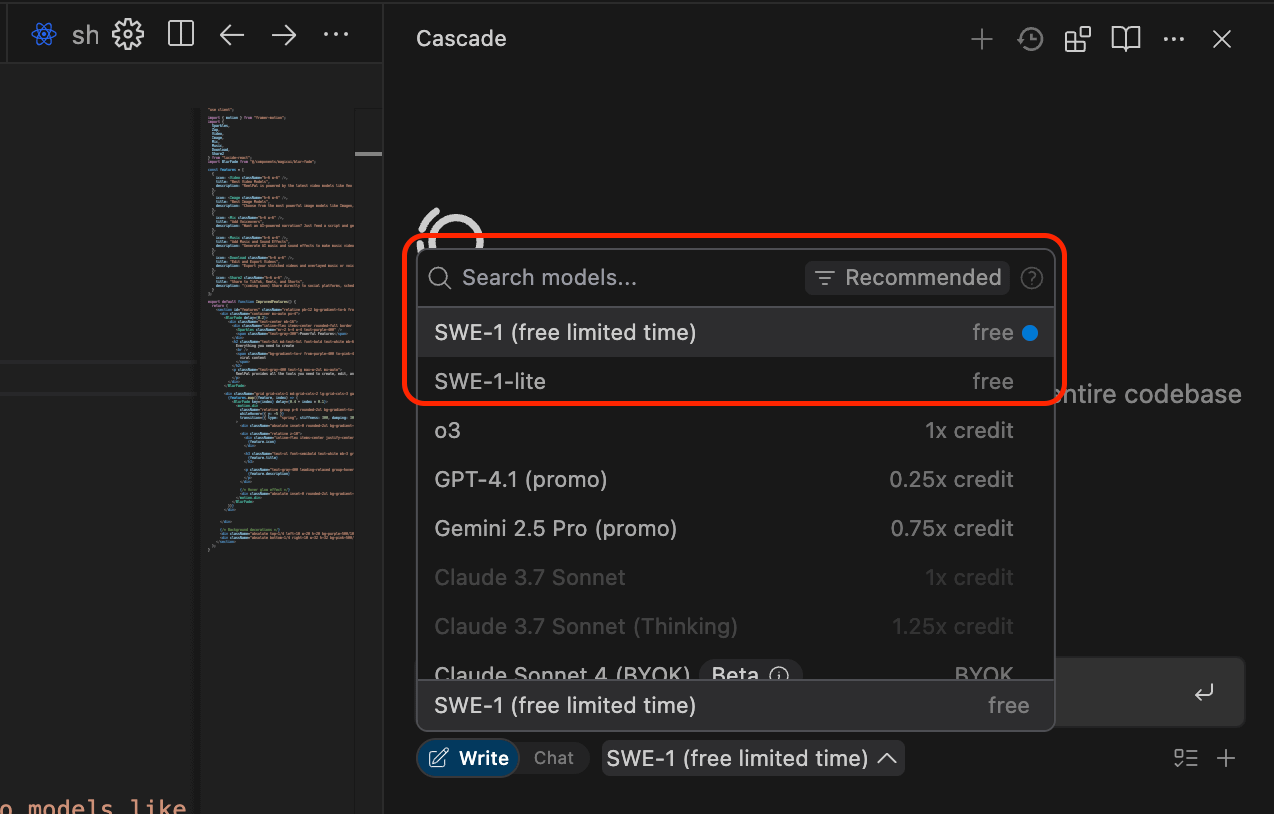1274x814 pixels.
Task: Submit message with the enter arrow button
Action: click(x=1205, y=692)
